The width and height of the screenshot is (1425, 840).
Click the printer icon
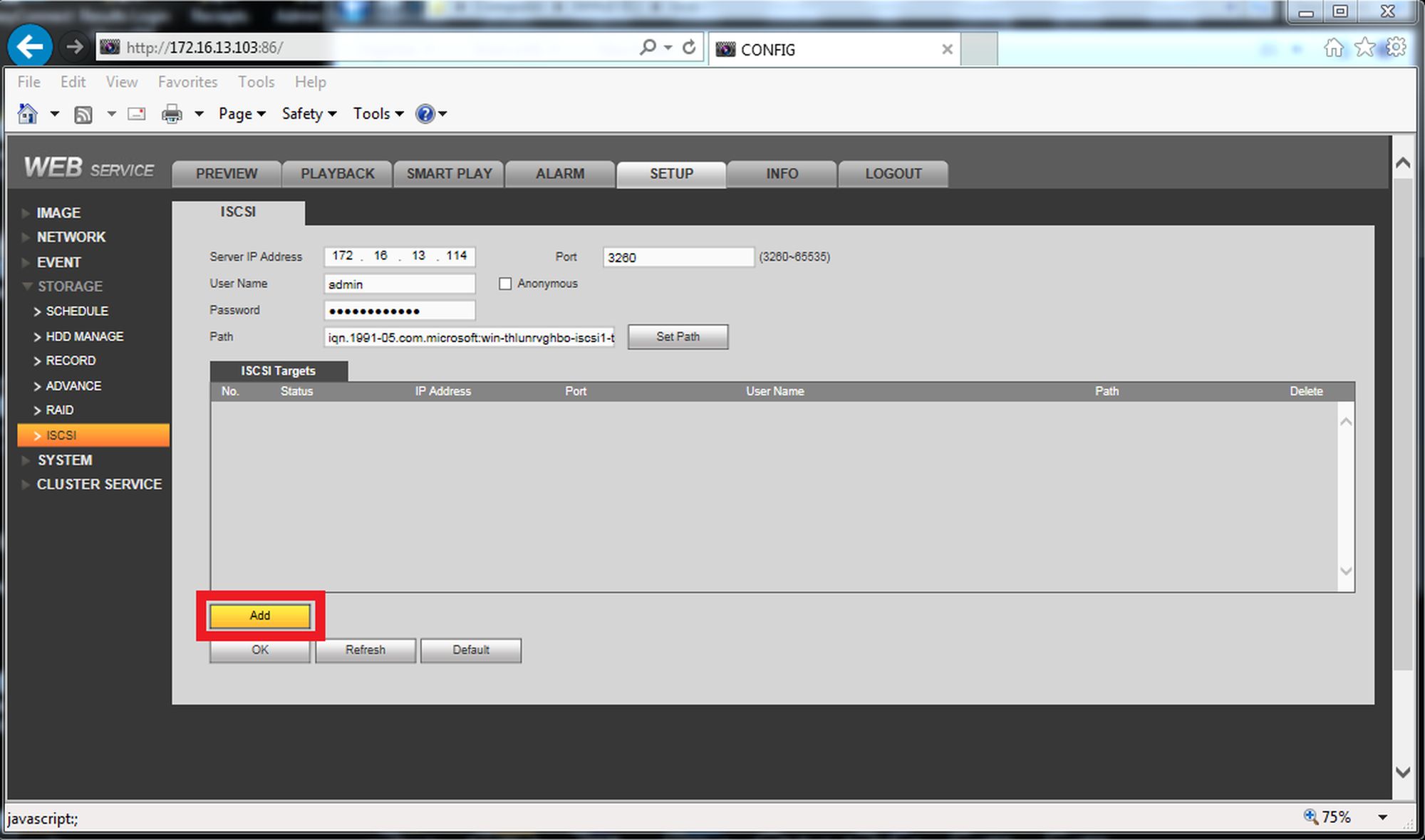pyautogui.click(x=172, y=114)
